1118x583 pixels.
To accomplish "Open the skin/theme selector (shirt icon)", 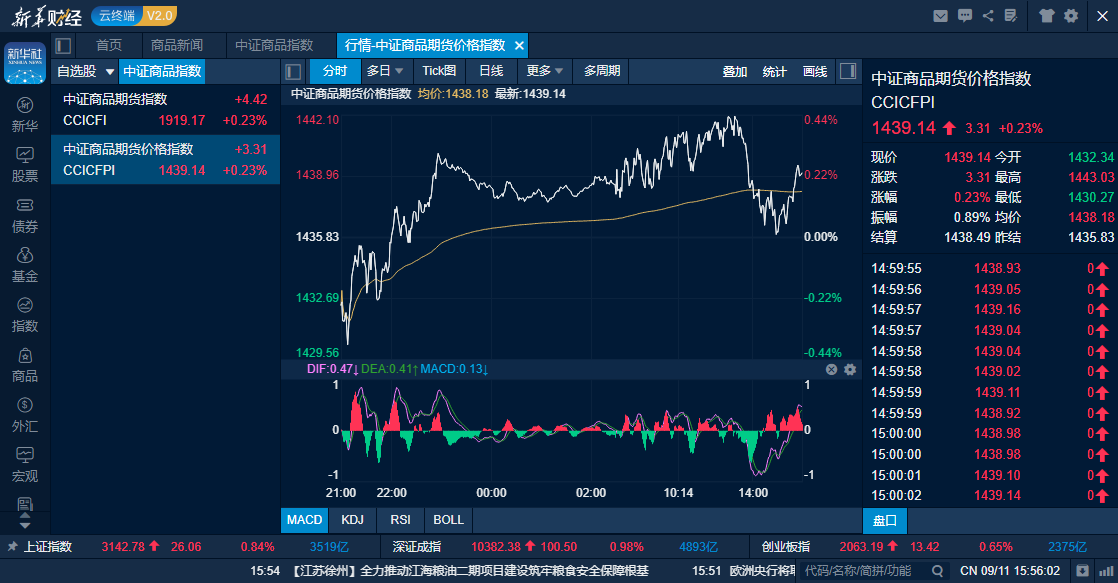I will click(1046, 15).
